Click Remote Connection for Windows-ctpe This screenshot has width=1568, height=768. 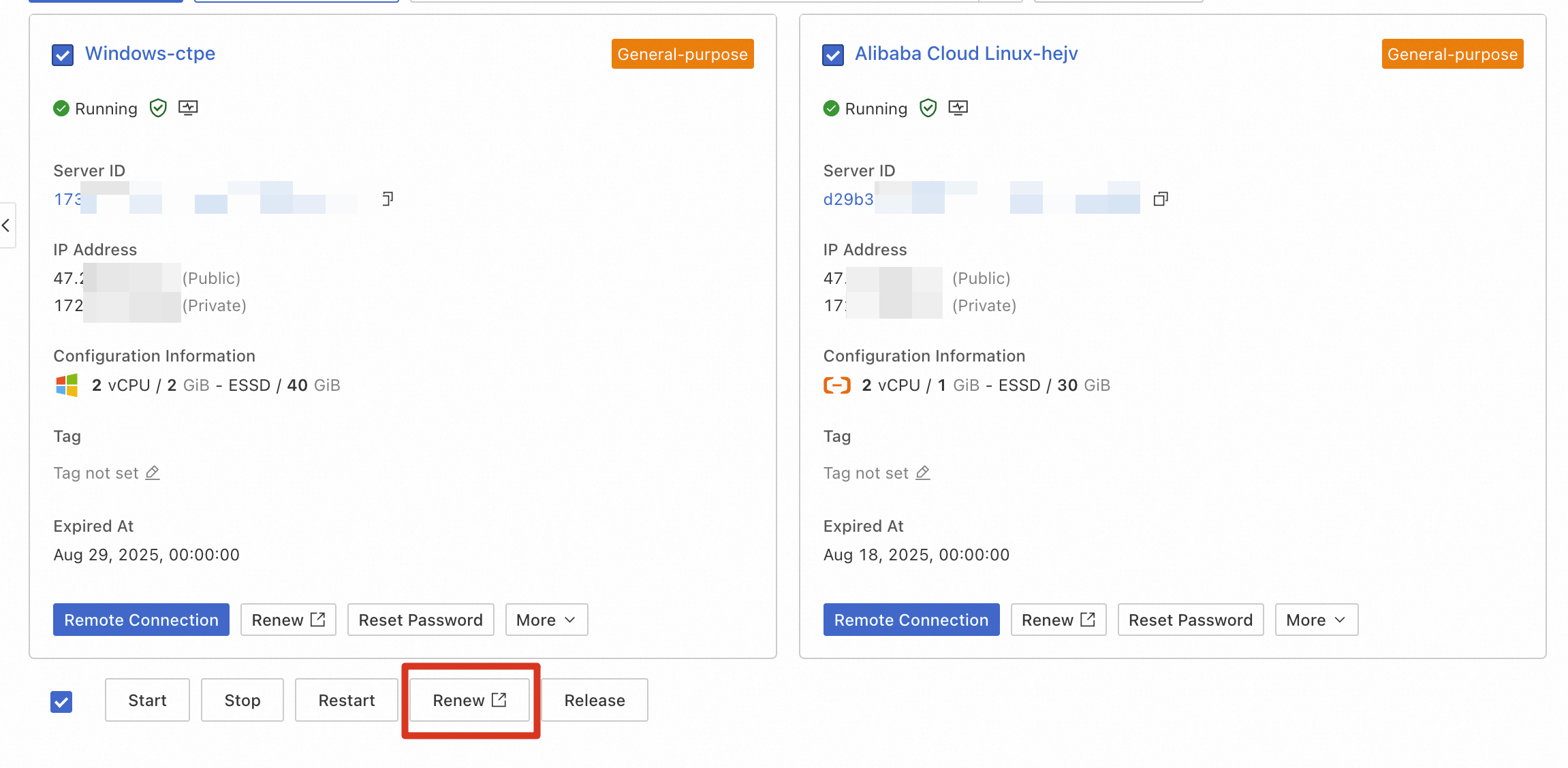pyautogui.click(x=141, y=620)
